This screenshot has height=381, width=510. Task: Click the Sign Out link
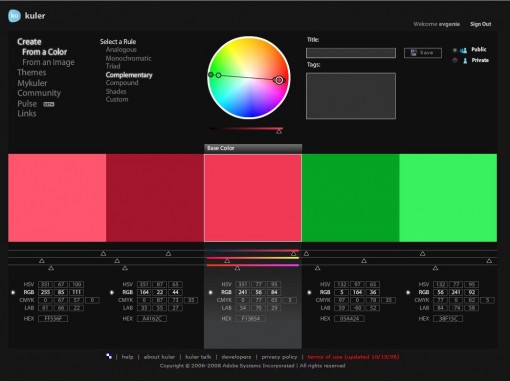[x=480, y=24]
